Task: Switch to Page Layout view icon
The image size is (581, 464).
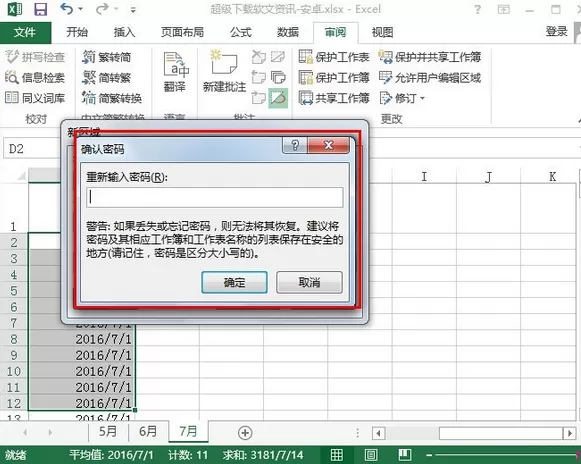Action: pyautogui.click(x=371, y=455)
